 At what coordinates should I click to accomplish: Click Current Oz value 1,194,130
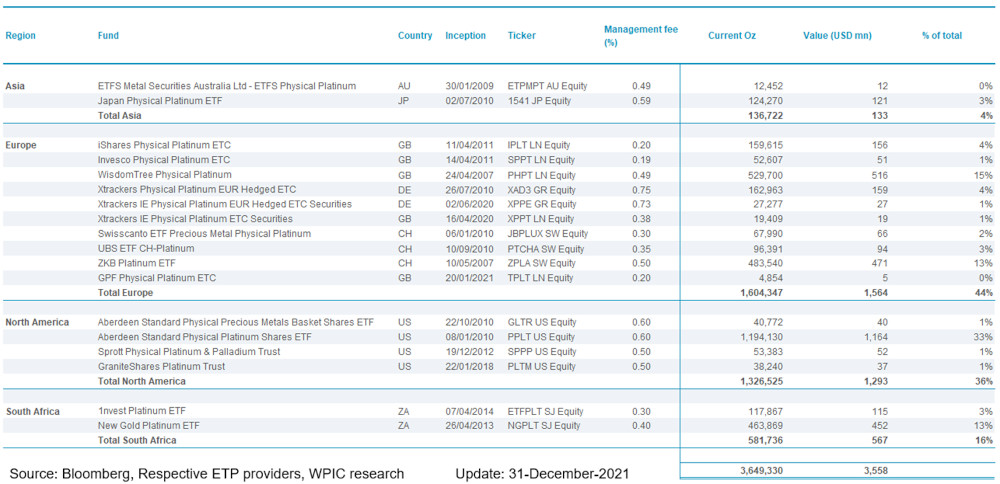[763, 337]
